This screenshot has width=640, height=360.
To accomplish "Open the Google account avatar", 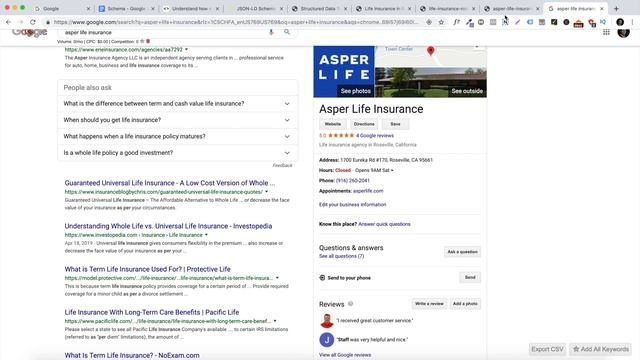I will (623, 32).
